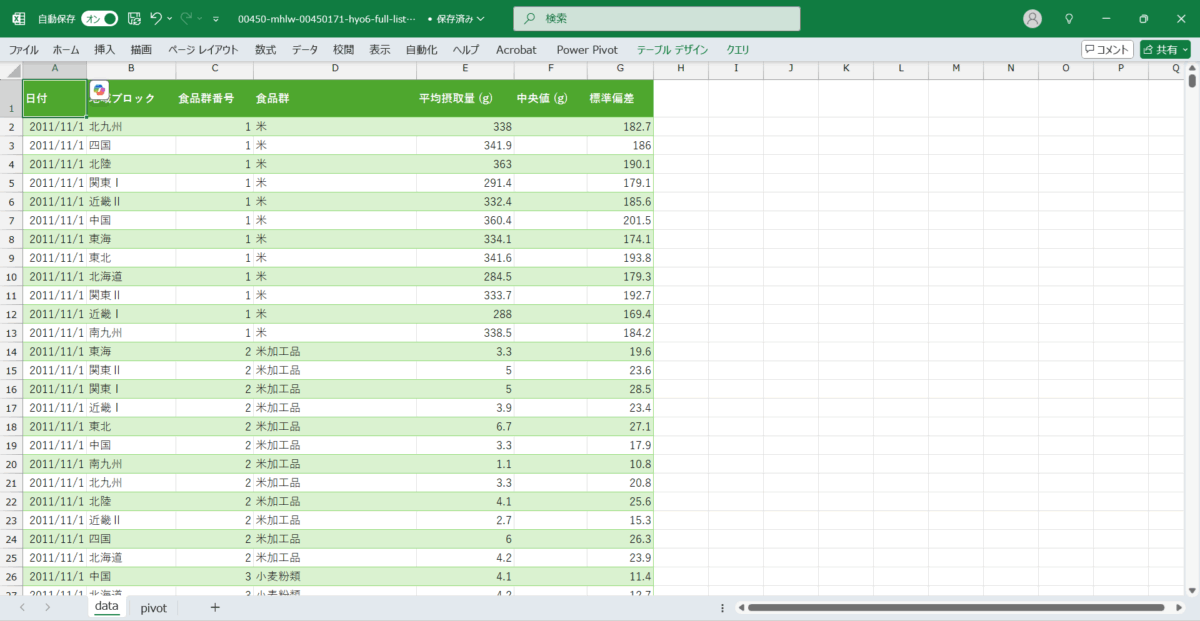Screen dimensions: 1200x621
Task: Click the lightbulb icon in title bar
Action: [1069, 19]
